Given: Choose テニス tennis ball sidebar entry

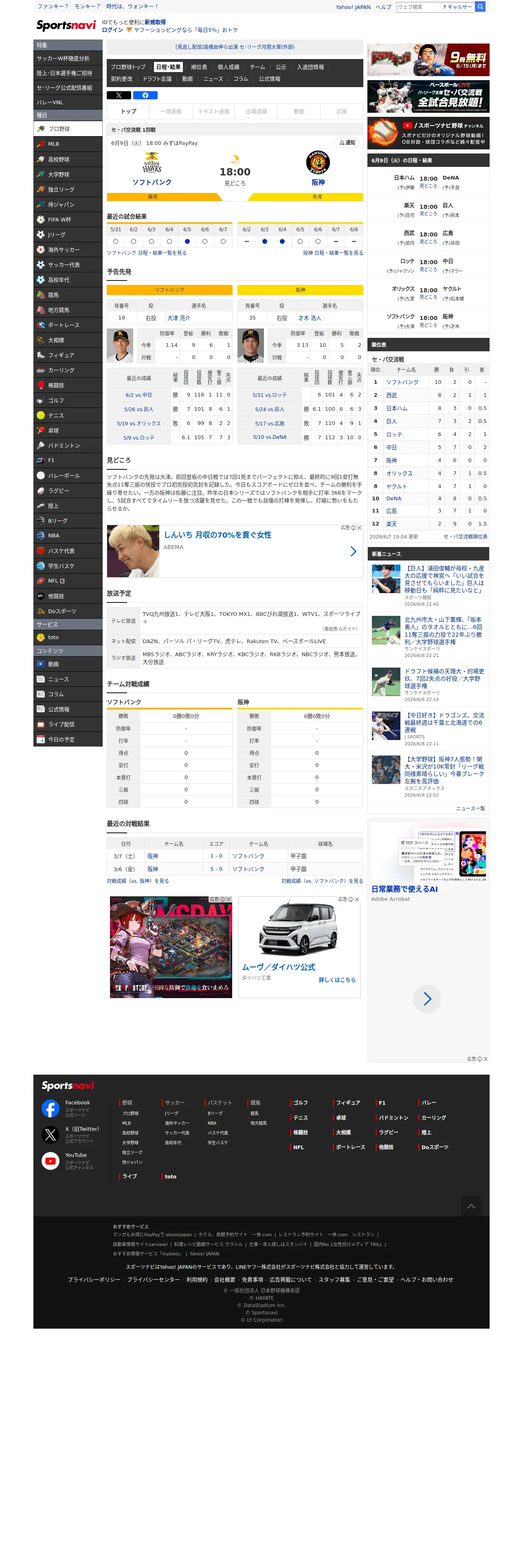Looking at the screenshot, I should (68, 415).
